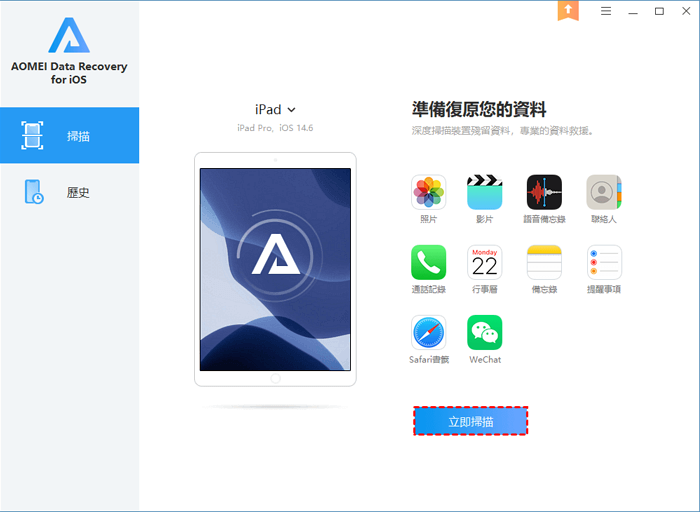Maximize the application window
Viewport: 700px width, 512px height.
tap(659, 11)
